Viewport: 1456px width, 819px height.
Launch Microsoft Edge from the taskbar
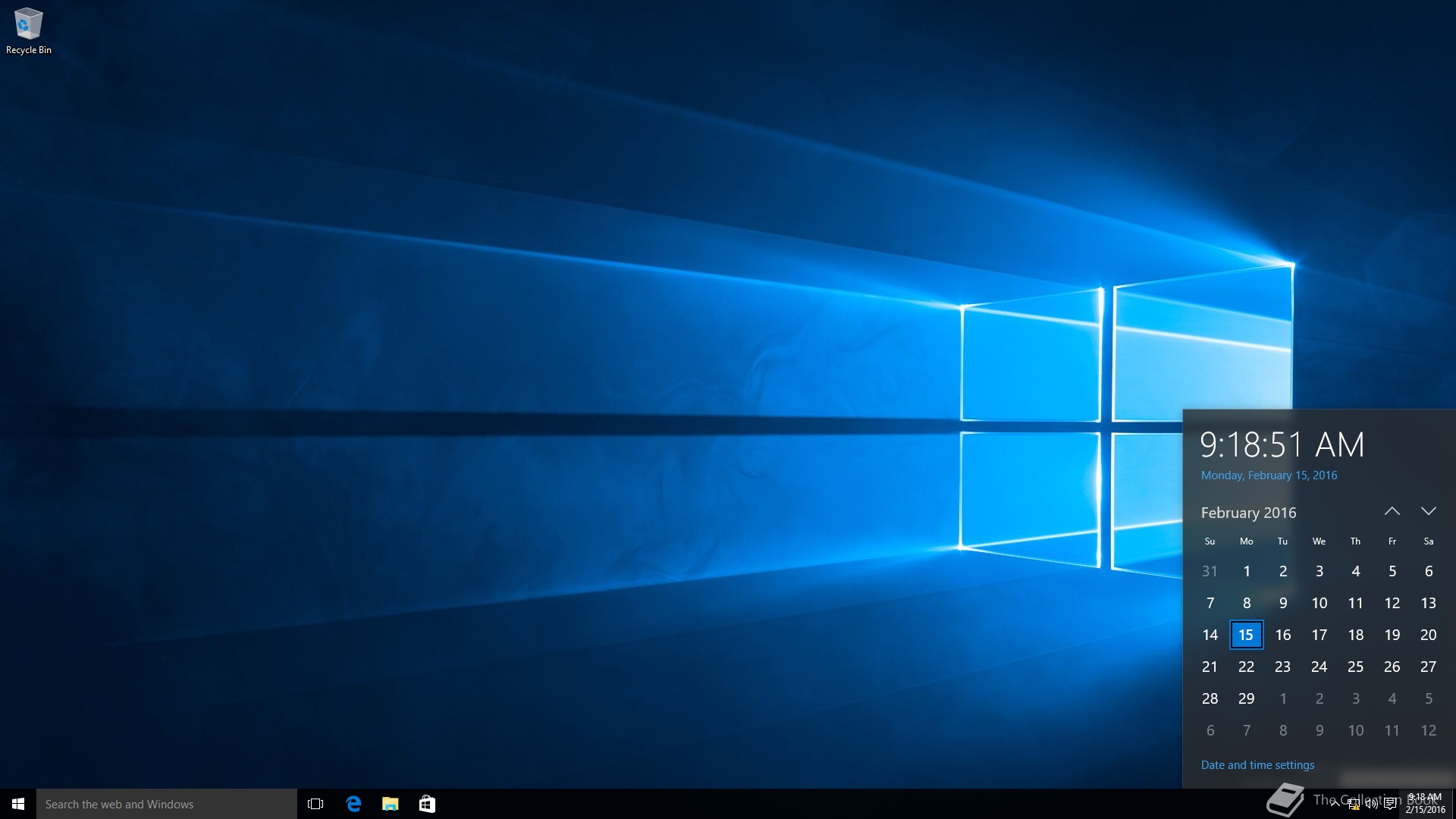point(353,804)
